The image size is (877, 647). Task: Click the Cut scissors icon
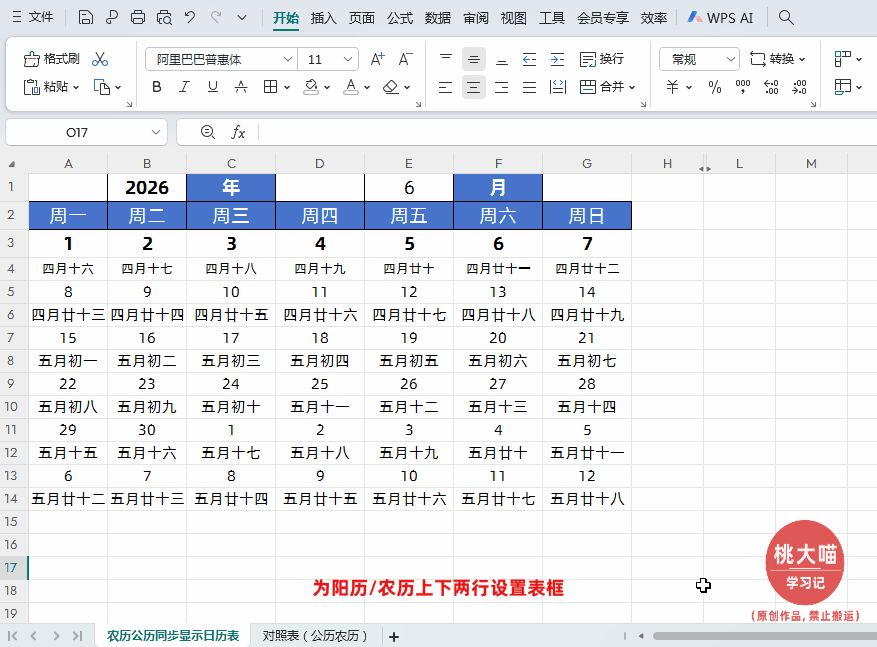click(x=98, y=58)
